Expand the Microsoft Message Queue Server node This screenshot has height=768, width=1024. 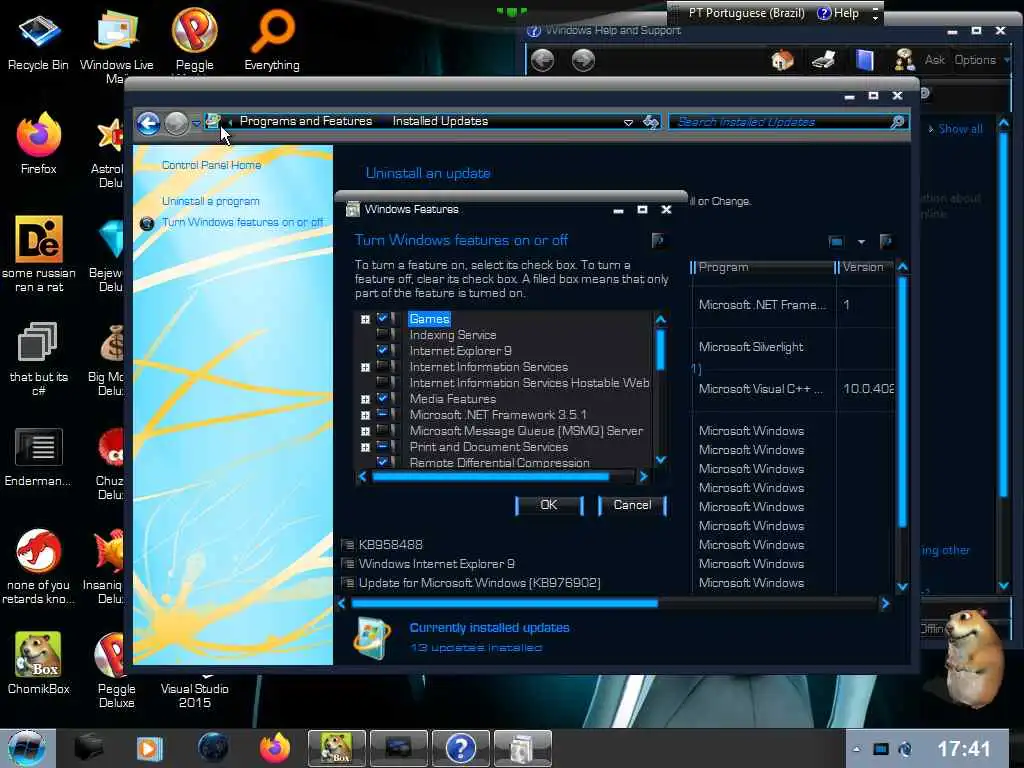click(365, 431)
